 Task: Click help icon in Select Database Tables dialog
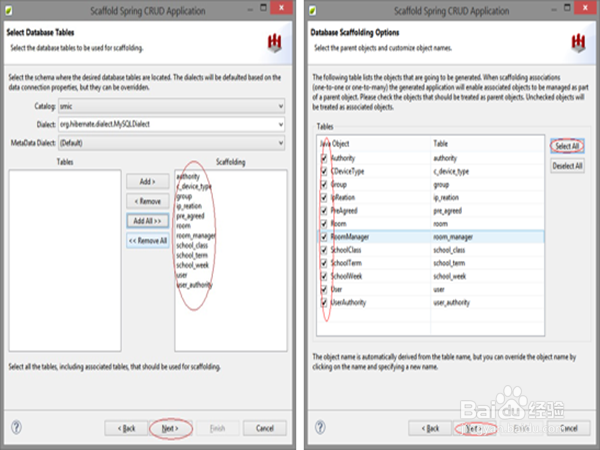[x=16, y=427]
